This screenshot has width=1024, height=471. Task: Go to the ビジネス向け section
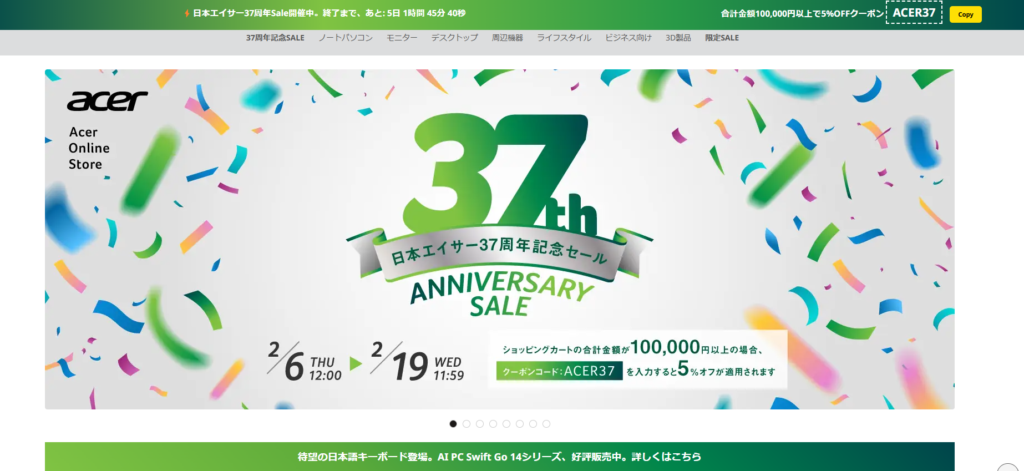click(x=628, y=38)
